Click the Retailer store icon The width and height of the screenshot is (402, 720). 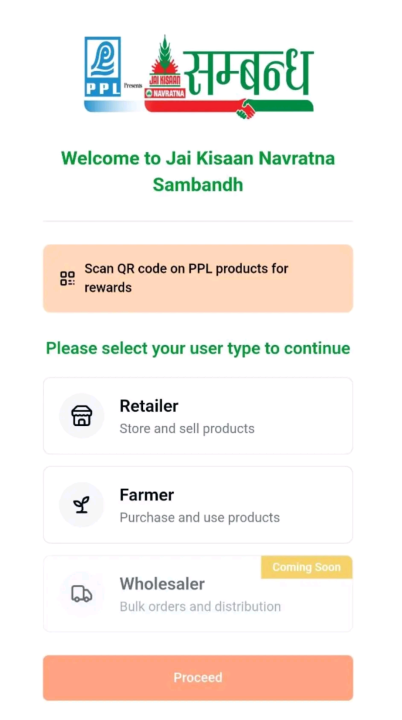pyautogui.click(x=82, y=416)
